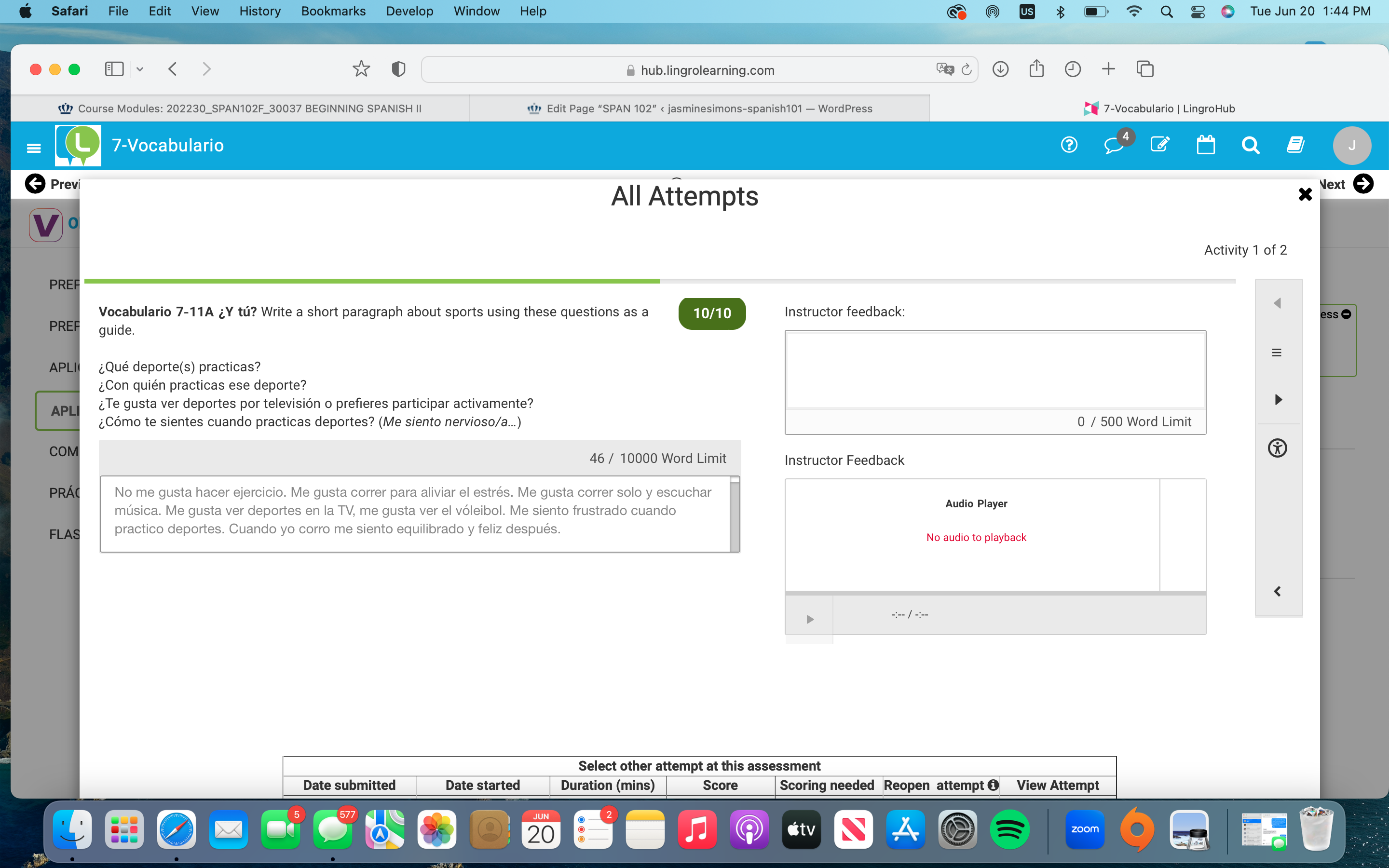Click the green activity progress bar
The width and height of the screenshot is (1389, 868).
click(x=372, y=281)
